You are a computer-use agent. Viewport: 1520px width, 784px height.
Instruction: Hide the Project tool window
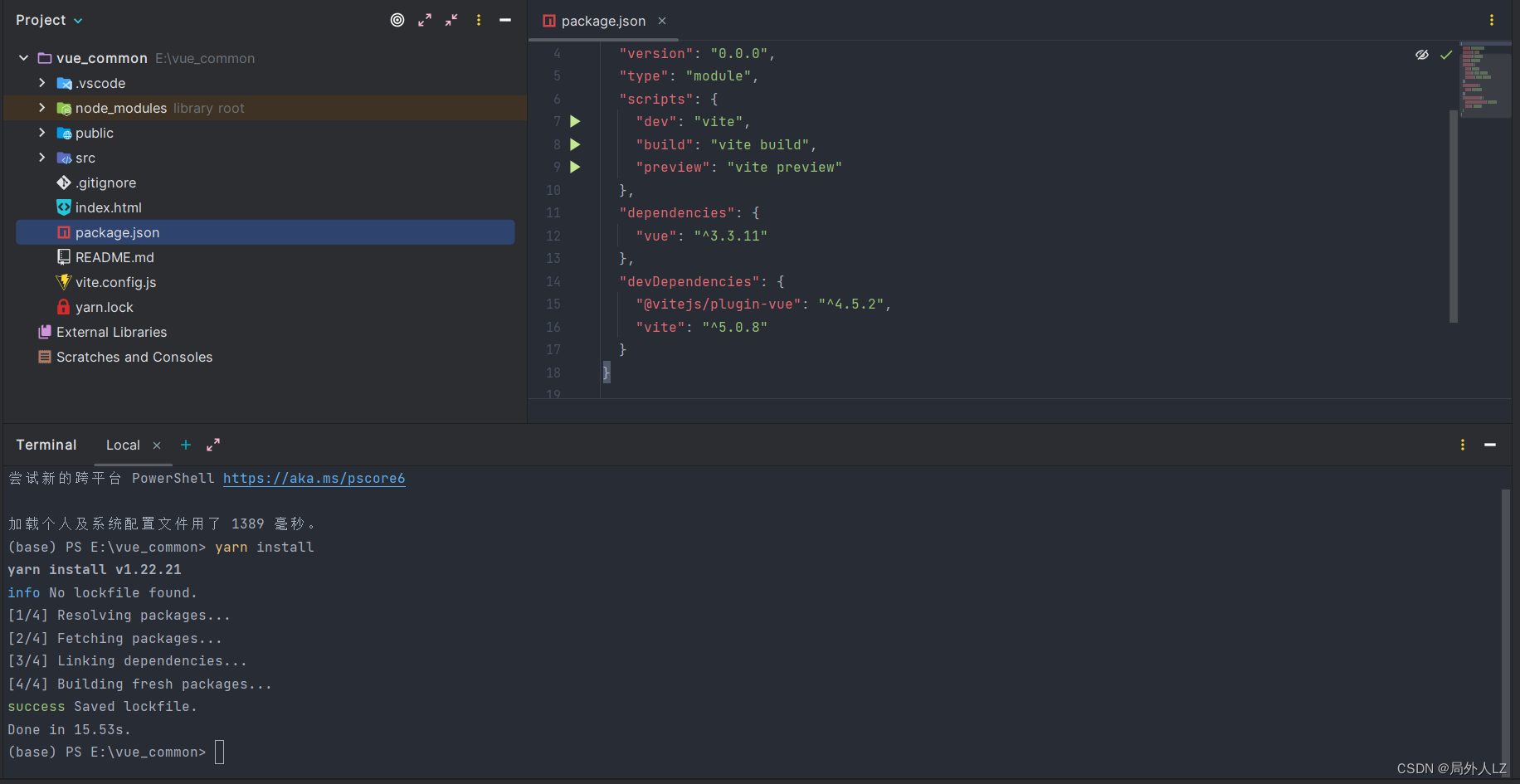pos(505,20)
